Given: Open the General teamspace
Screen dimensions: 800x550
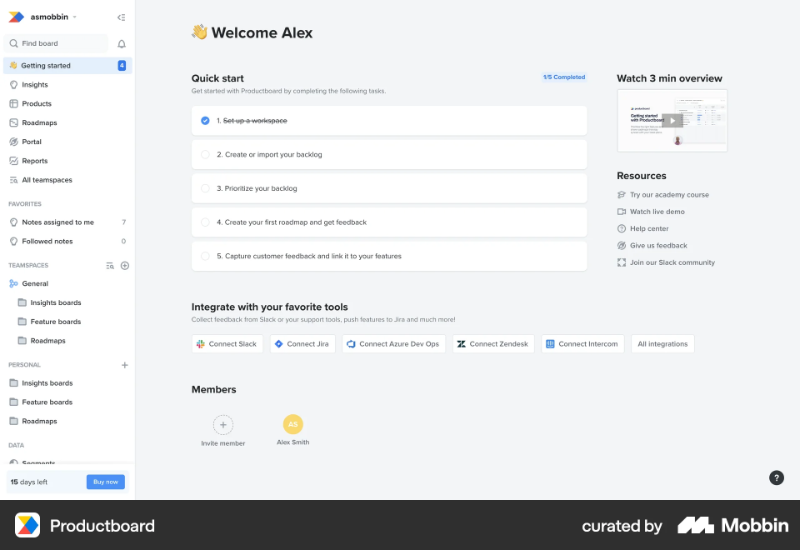Looking at the screenshot, I should 35,284.
